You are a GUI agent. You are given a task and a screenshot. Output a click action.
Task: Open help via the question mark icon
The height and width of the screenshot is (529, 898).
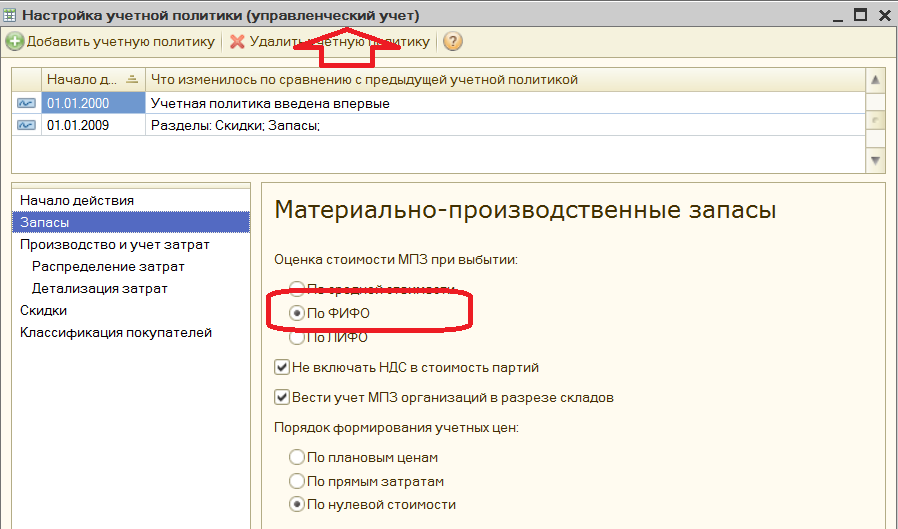(452, 41)
